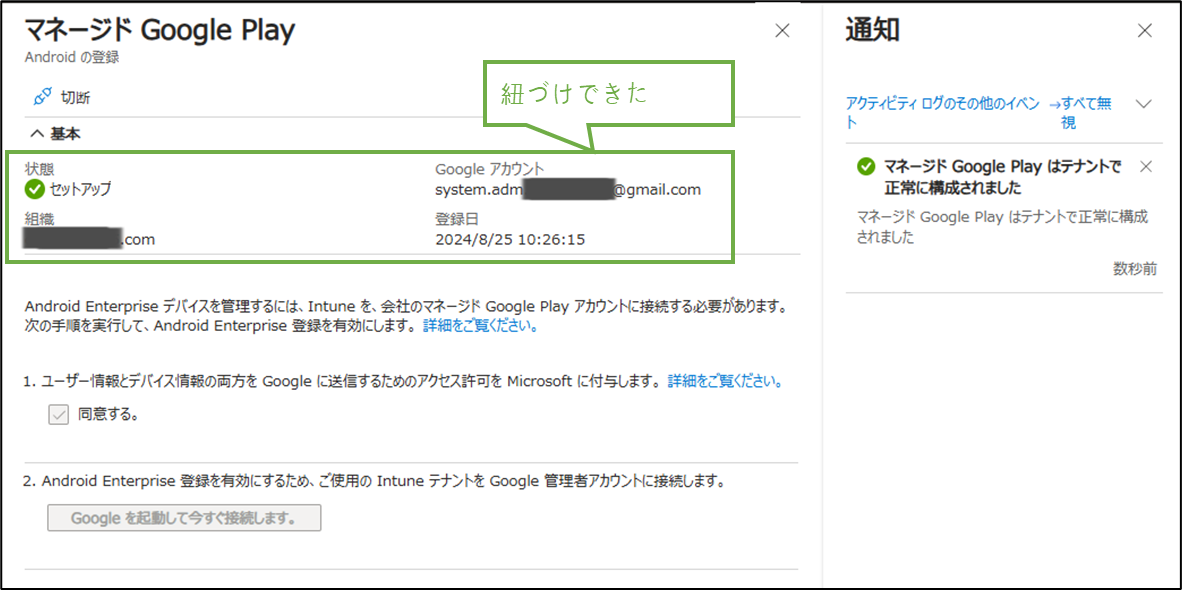Click the notification title 正常に構成されました
The image size is (1182, 590).
point(1003,176)
